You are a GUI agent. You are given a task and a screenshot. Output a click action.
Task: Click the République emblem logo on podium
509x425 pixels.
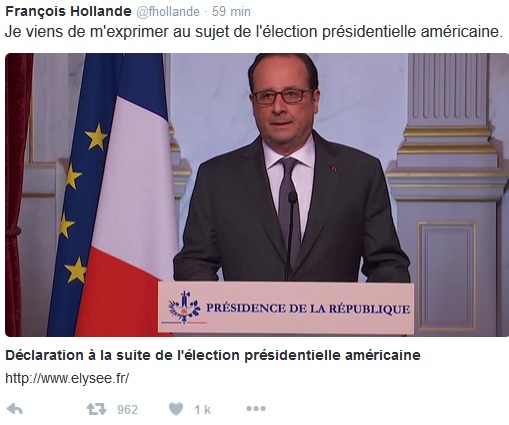[184, 307]
